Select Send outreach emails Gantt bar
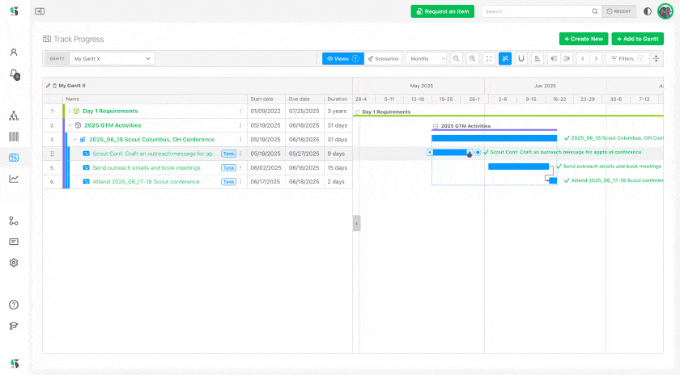Screen dimensions: 680x375 pyautogui.click(x=518, y=166)
